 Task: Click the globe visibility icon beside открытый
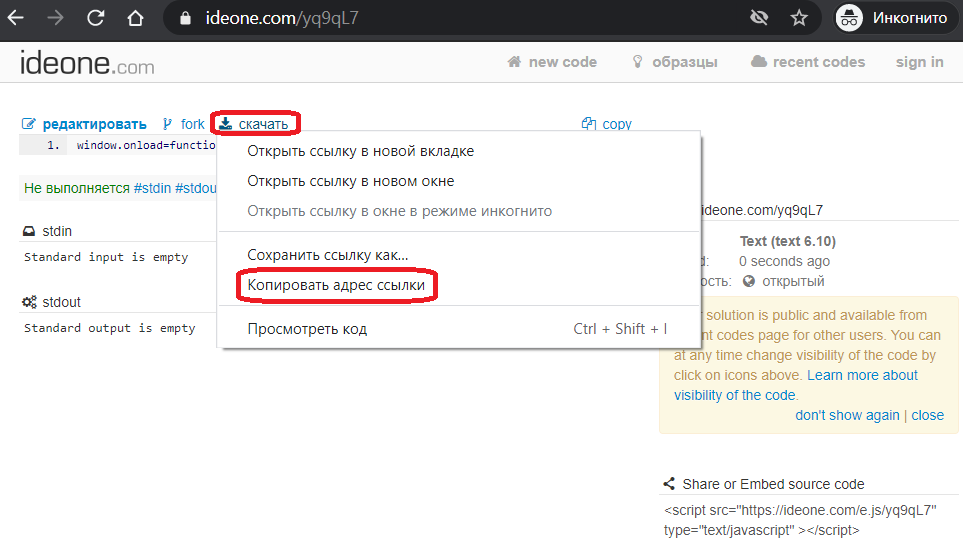pyautogui.click(x=749, y=281)
